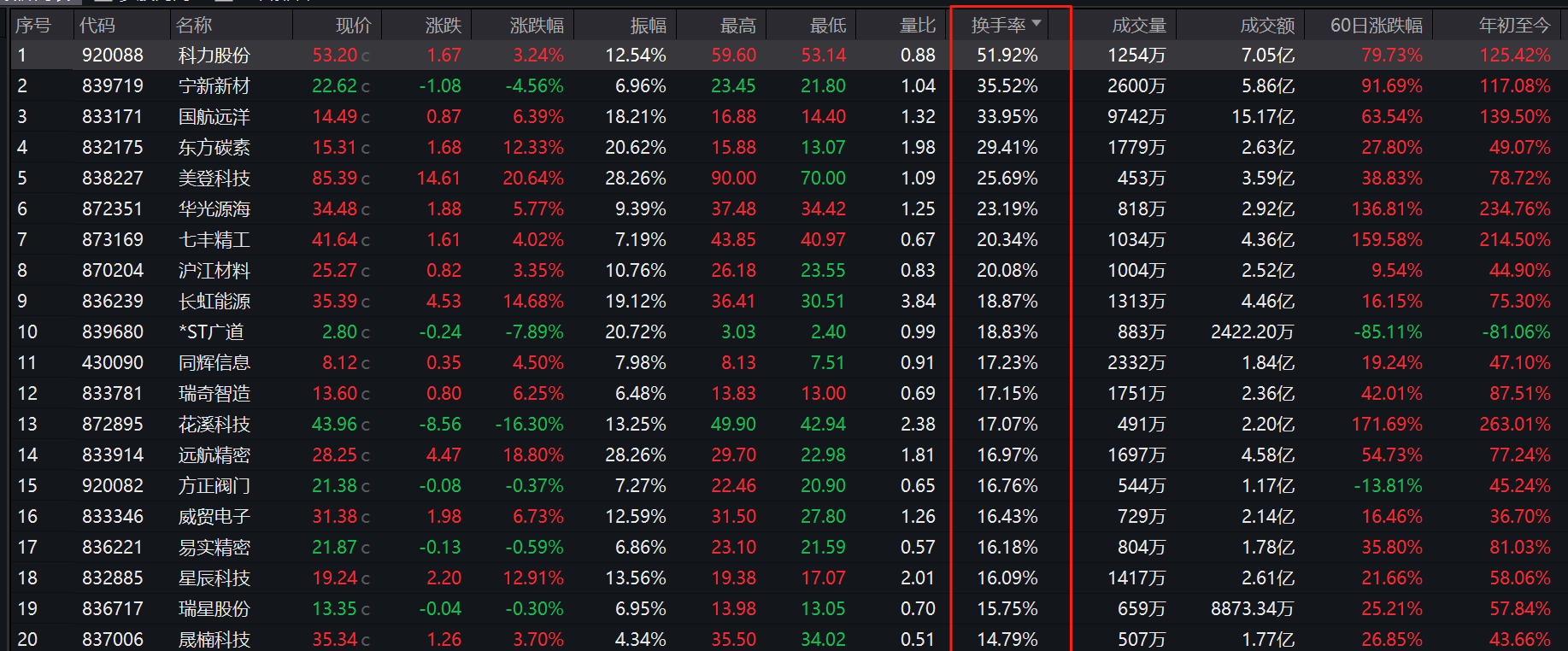Click stock code 870204
Viewport: 1568px width, 651px height.
(113, 271)
